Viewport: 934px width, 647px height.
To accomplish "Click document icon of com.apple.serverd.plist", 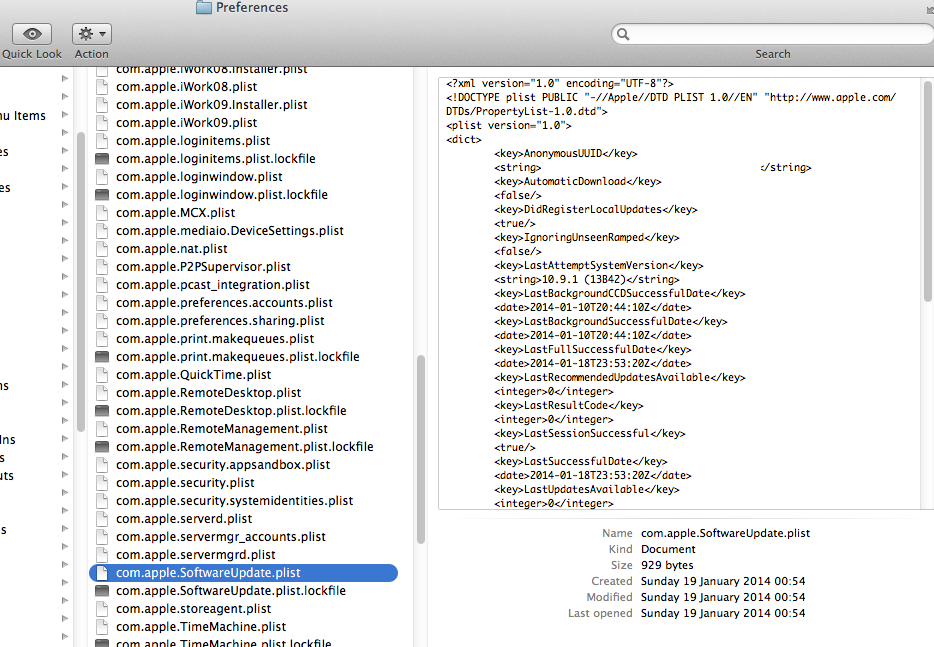I will pos(102,518).
